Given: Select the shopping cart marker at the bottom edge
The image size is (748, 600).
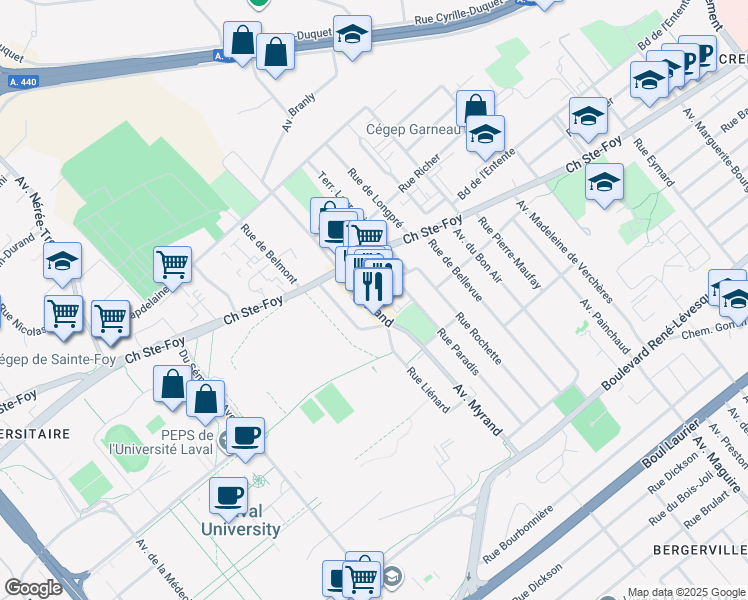Looking at the screenshot, I should click(362, 579).
